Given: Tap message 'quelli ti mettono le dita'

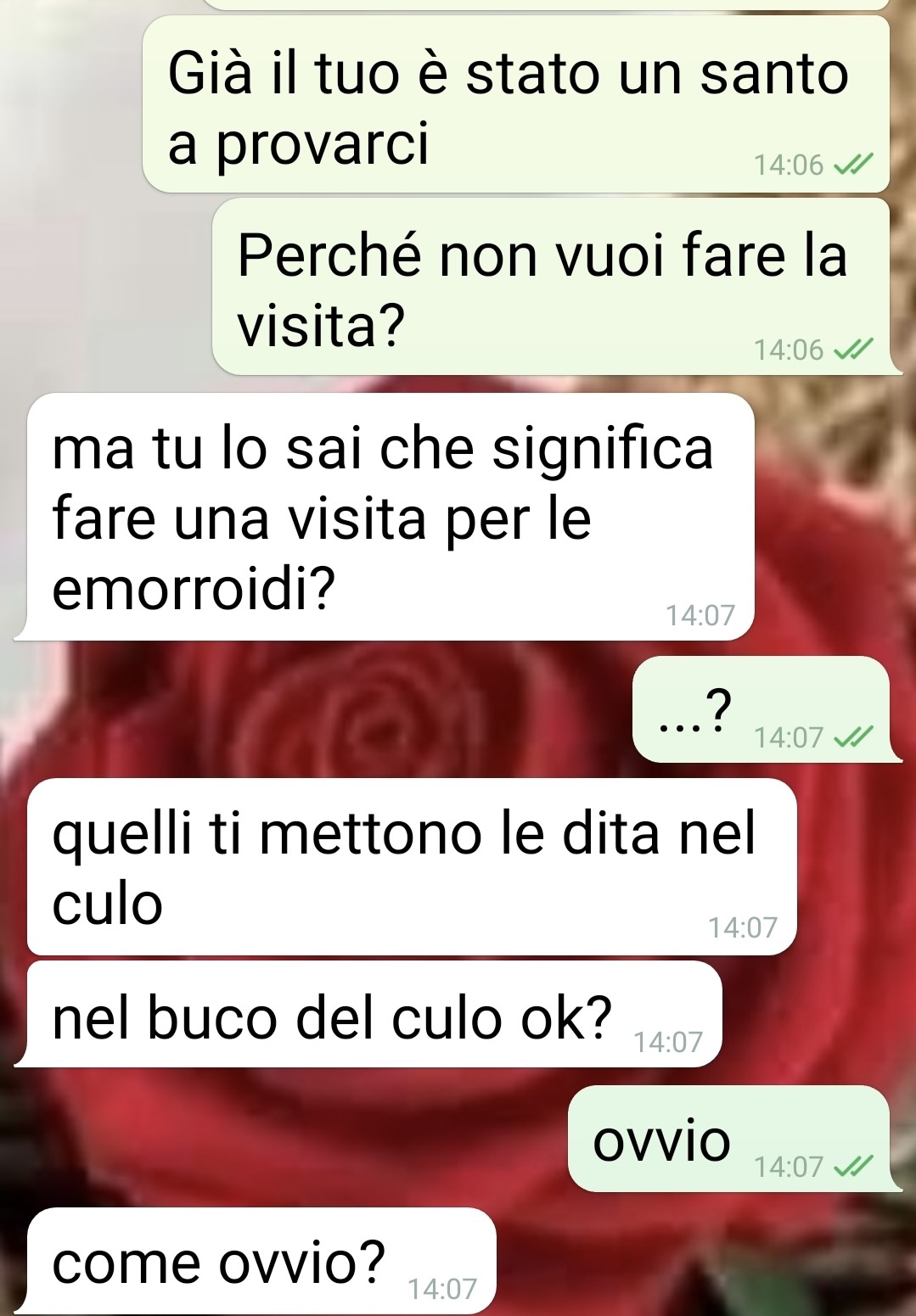Looking at the screenshot, I should click(412, 867).
